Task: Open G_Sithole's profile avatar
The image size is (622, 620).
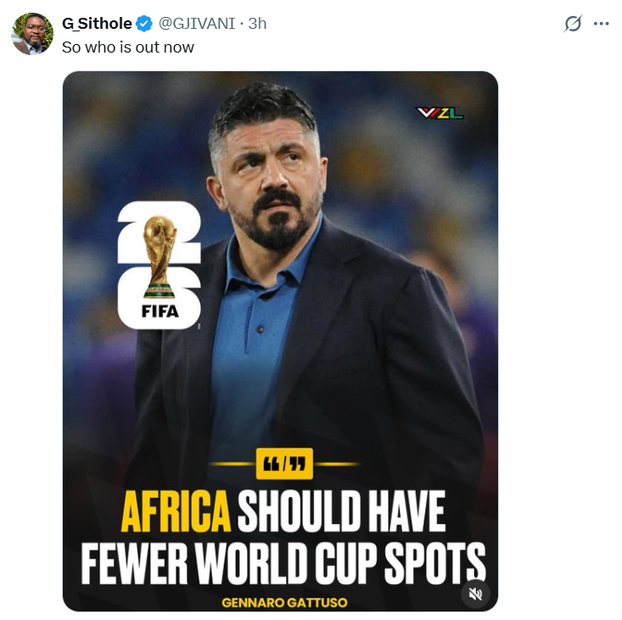Action: pos(32,33)
